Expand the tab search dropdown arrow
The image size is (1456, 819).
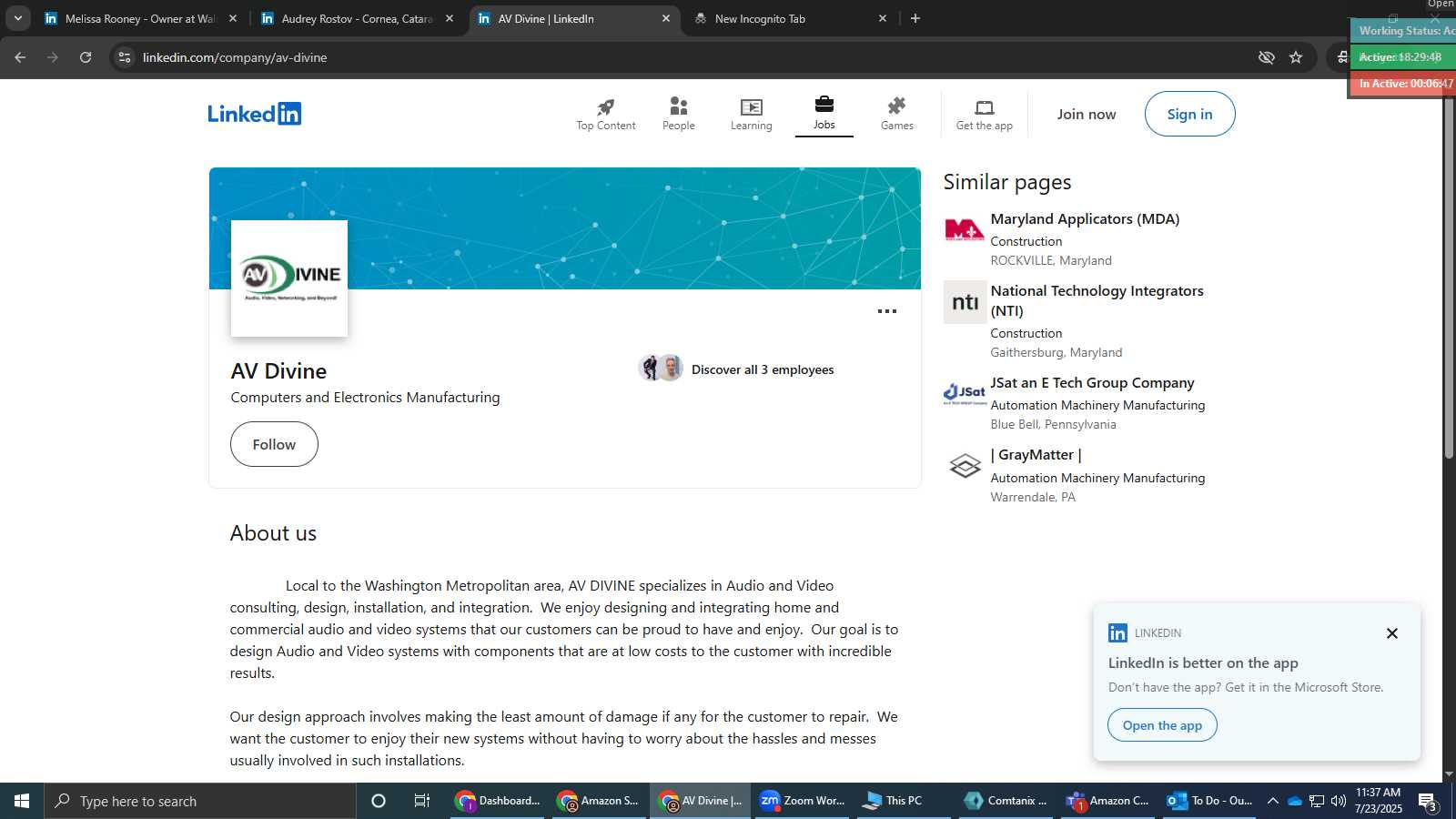pyautogui.click(x=17, y=18)
